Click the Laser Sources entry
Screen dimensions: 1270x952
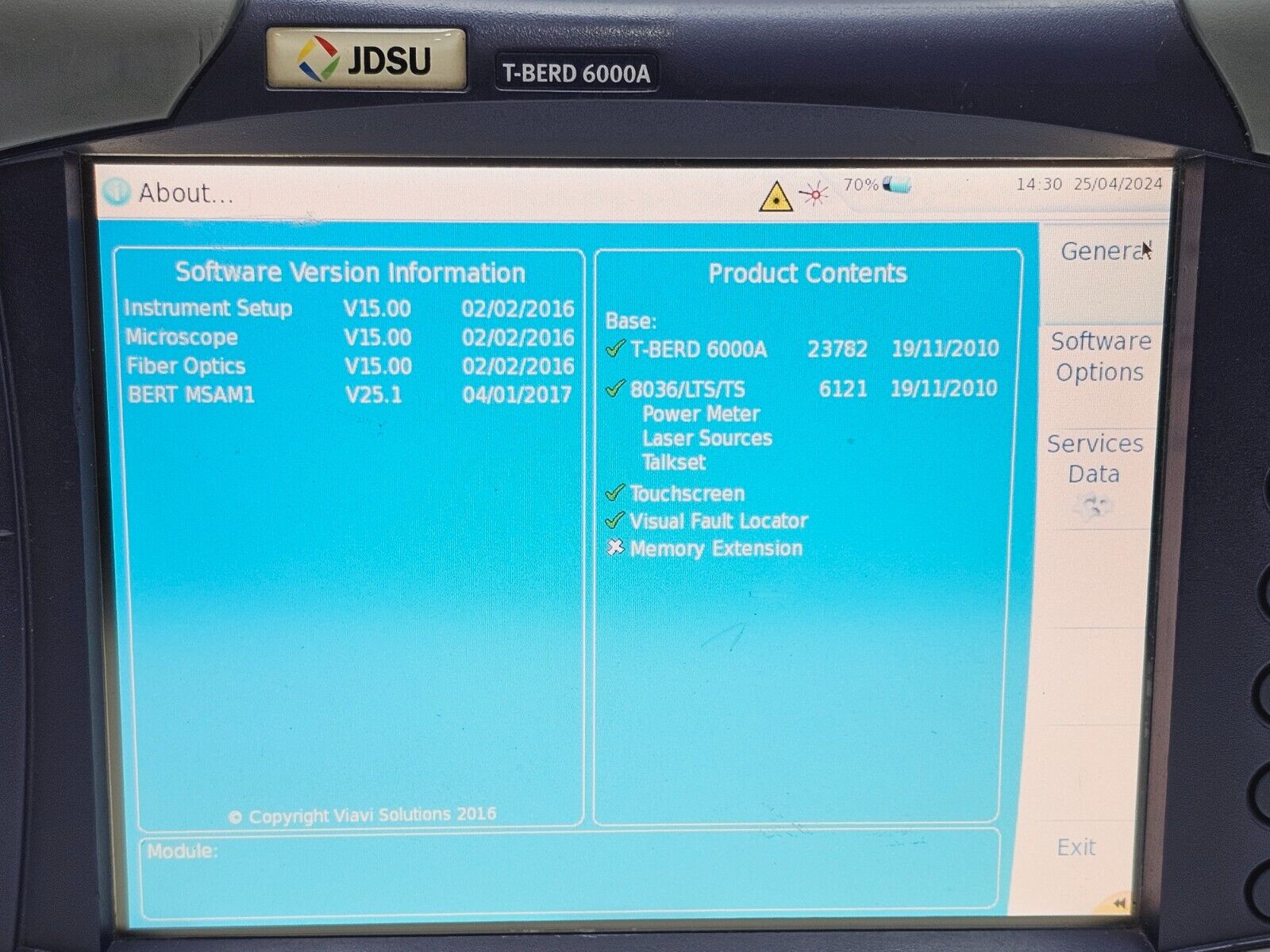tap(707, 438)
